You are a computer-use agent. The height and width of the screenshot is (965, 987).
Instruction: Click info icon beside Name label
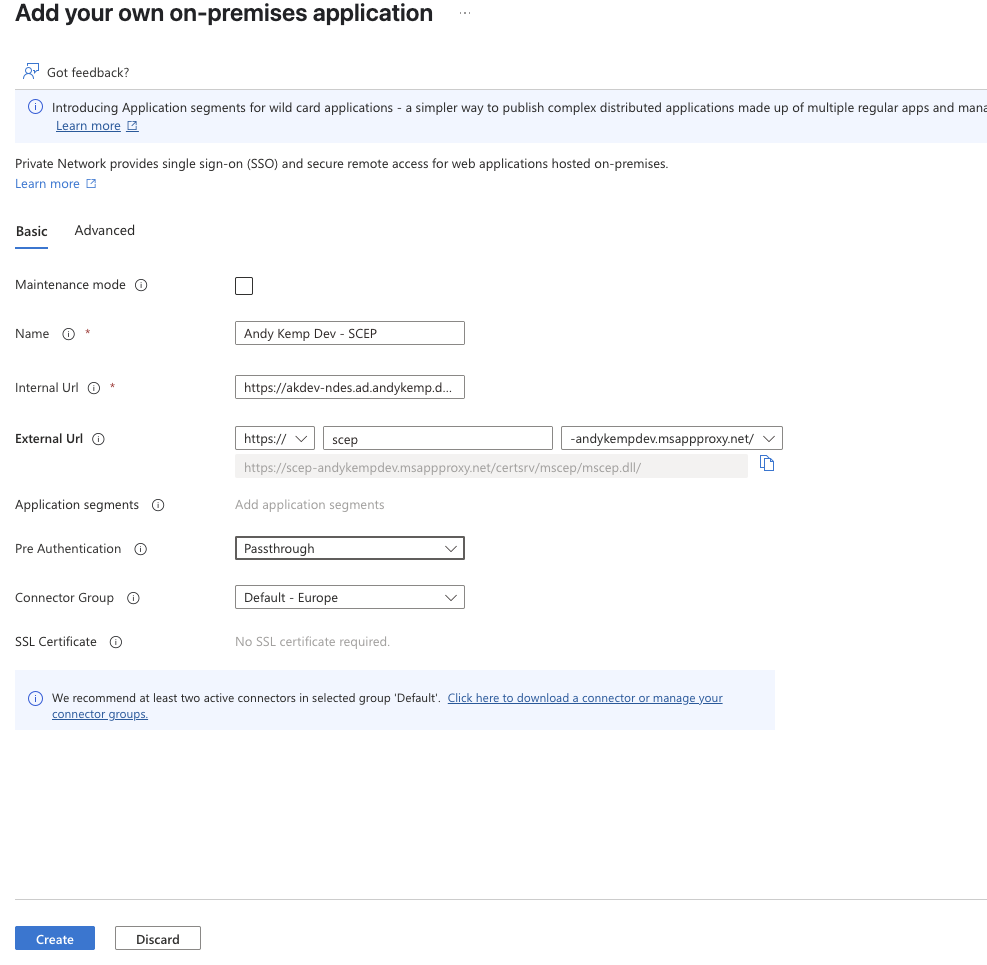[x=69, y=334]
